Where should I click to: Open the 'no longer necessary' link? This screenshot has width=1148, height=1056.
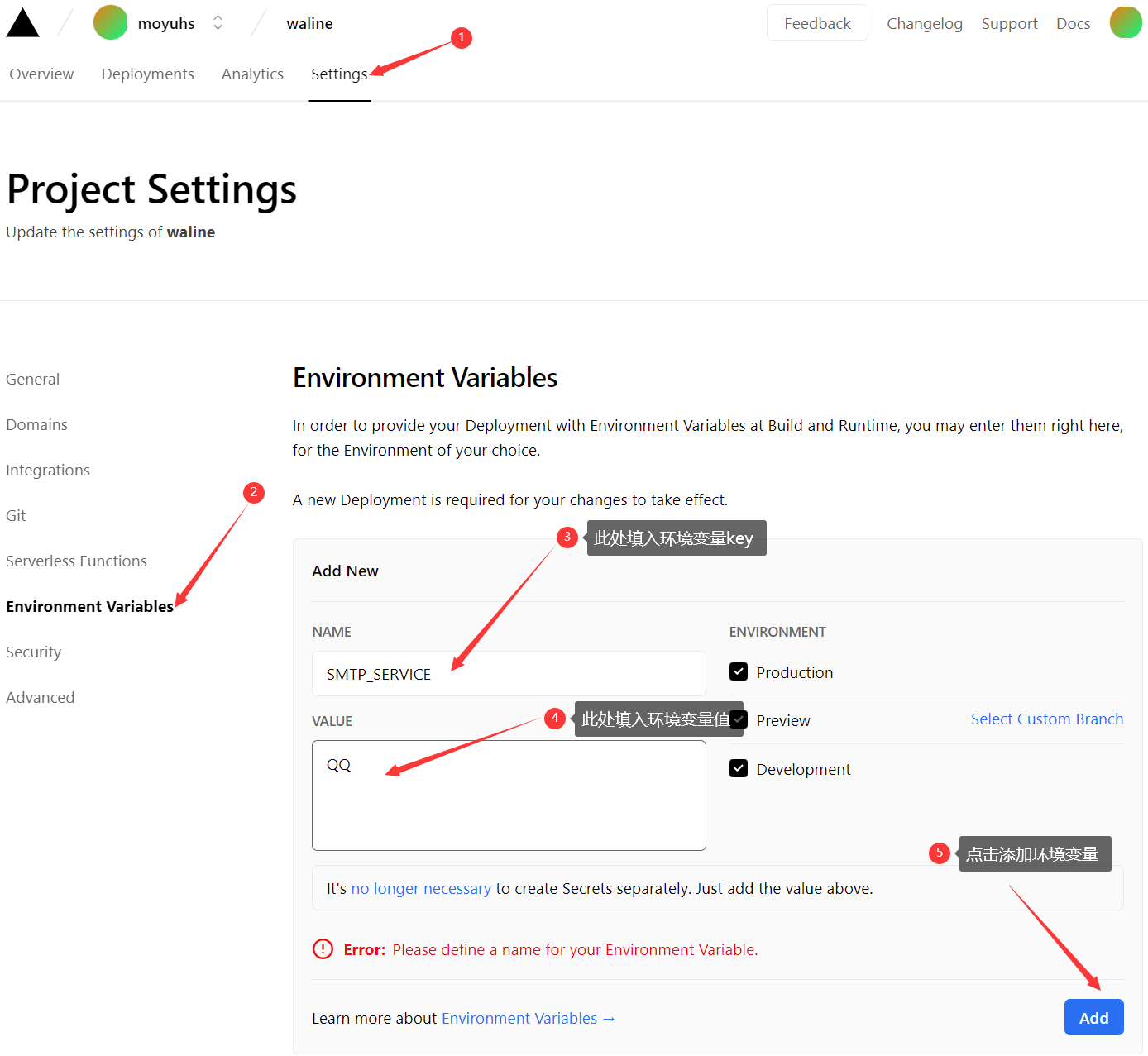pos(421,889)
